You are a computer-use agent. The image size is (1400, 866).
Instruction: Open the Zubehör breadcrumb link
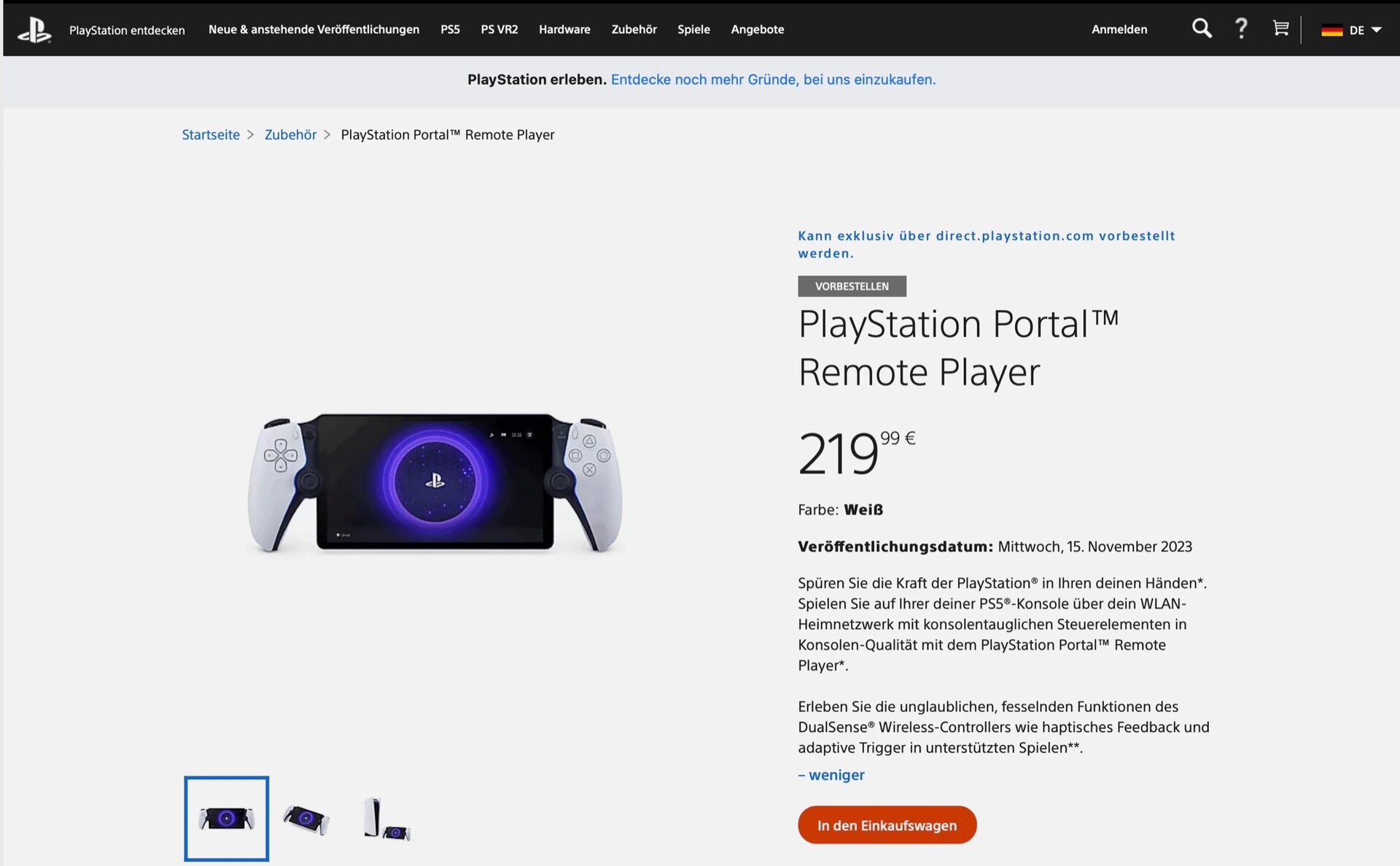(x=290, y=135)
